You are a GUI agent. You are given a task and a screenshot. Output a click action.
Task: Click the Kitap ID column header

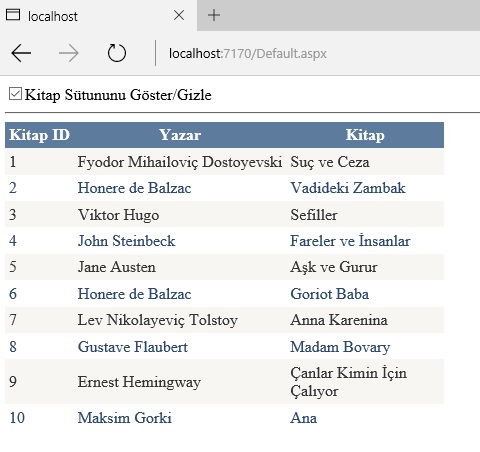[40, 135]
